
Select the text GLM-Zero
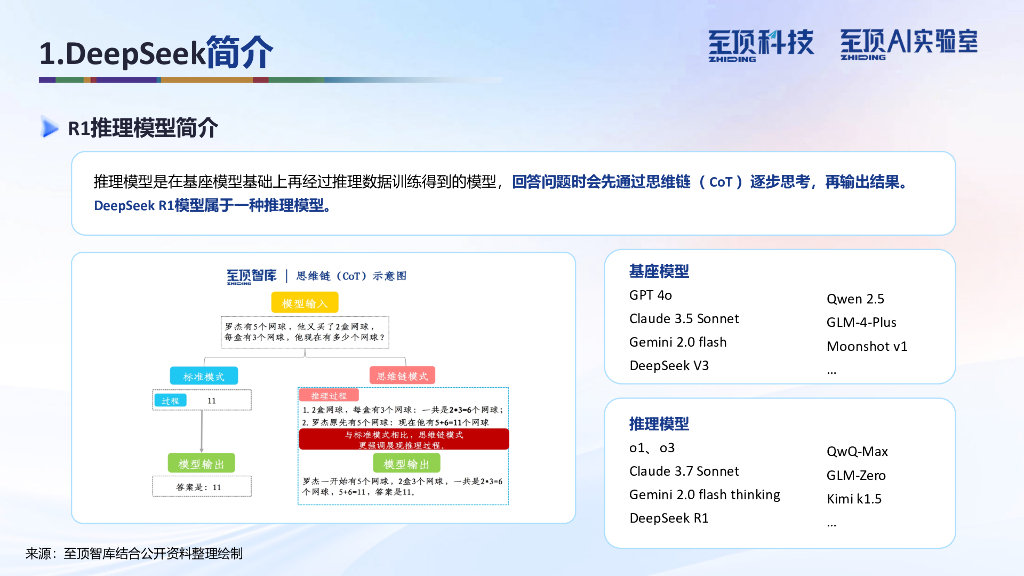(x=856, y=475)
